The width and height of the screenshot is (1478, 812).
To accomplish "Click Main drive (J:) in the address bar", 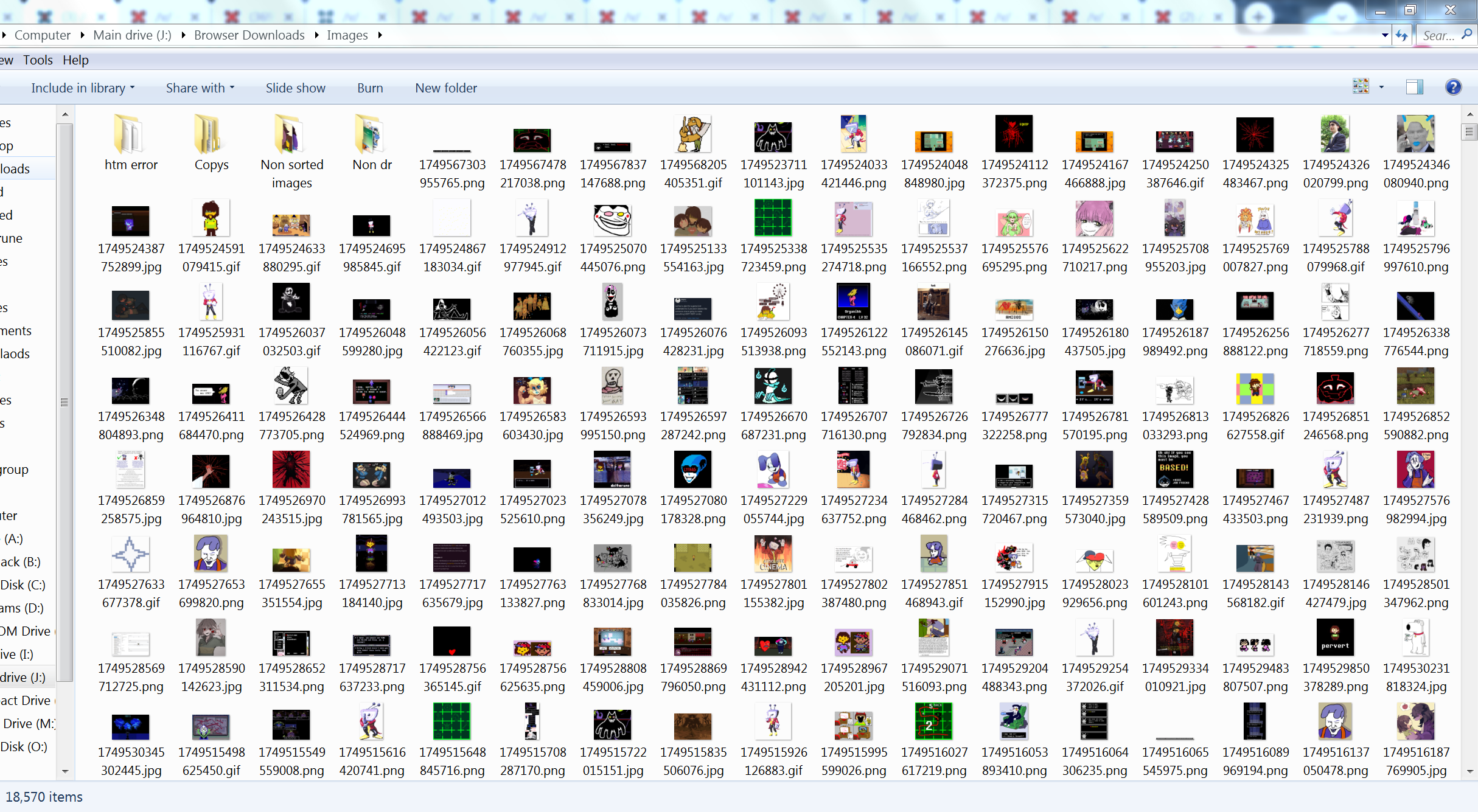I will [132, 35].
